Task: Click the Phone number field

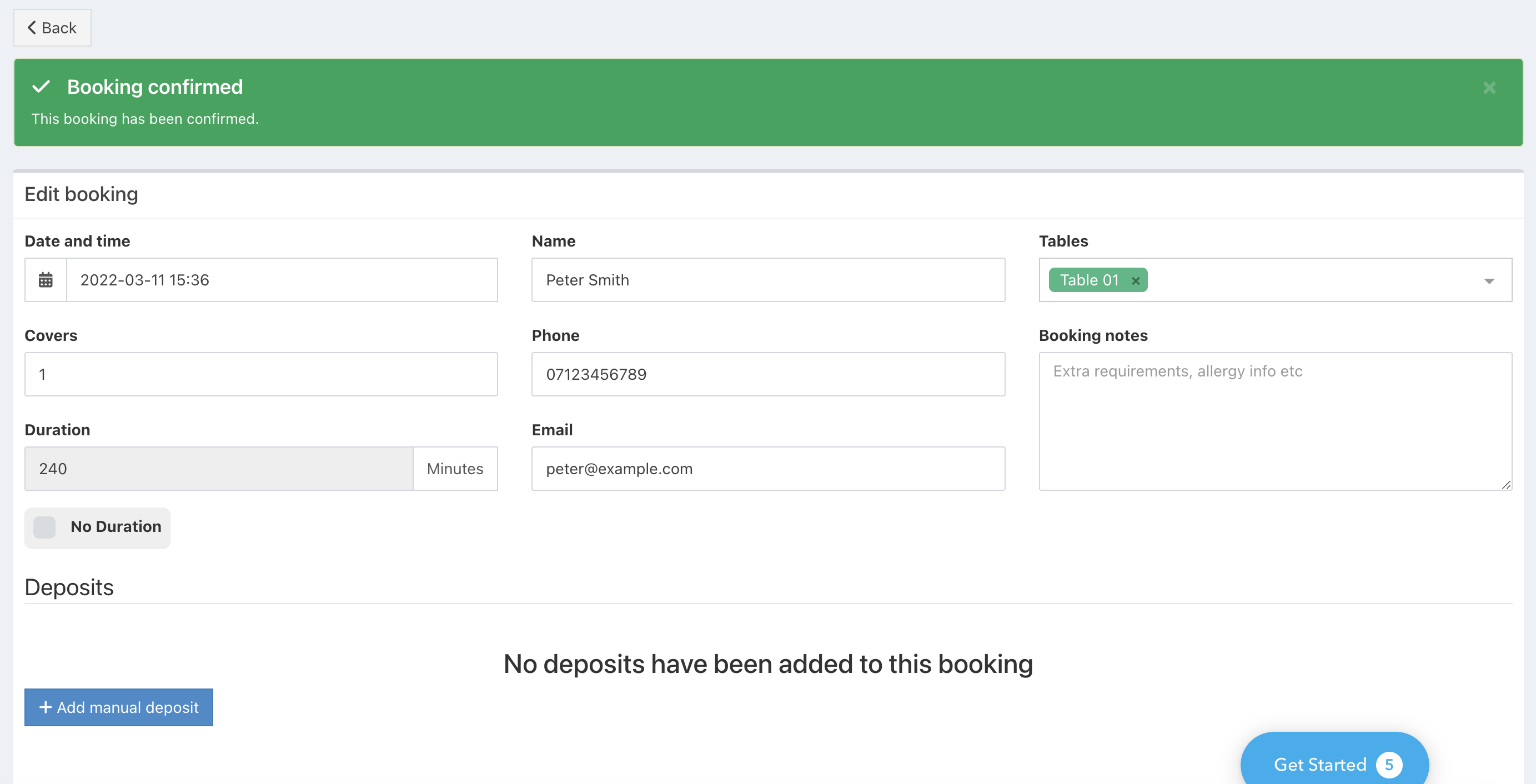Action: [767, 374]
